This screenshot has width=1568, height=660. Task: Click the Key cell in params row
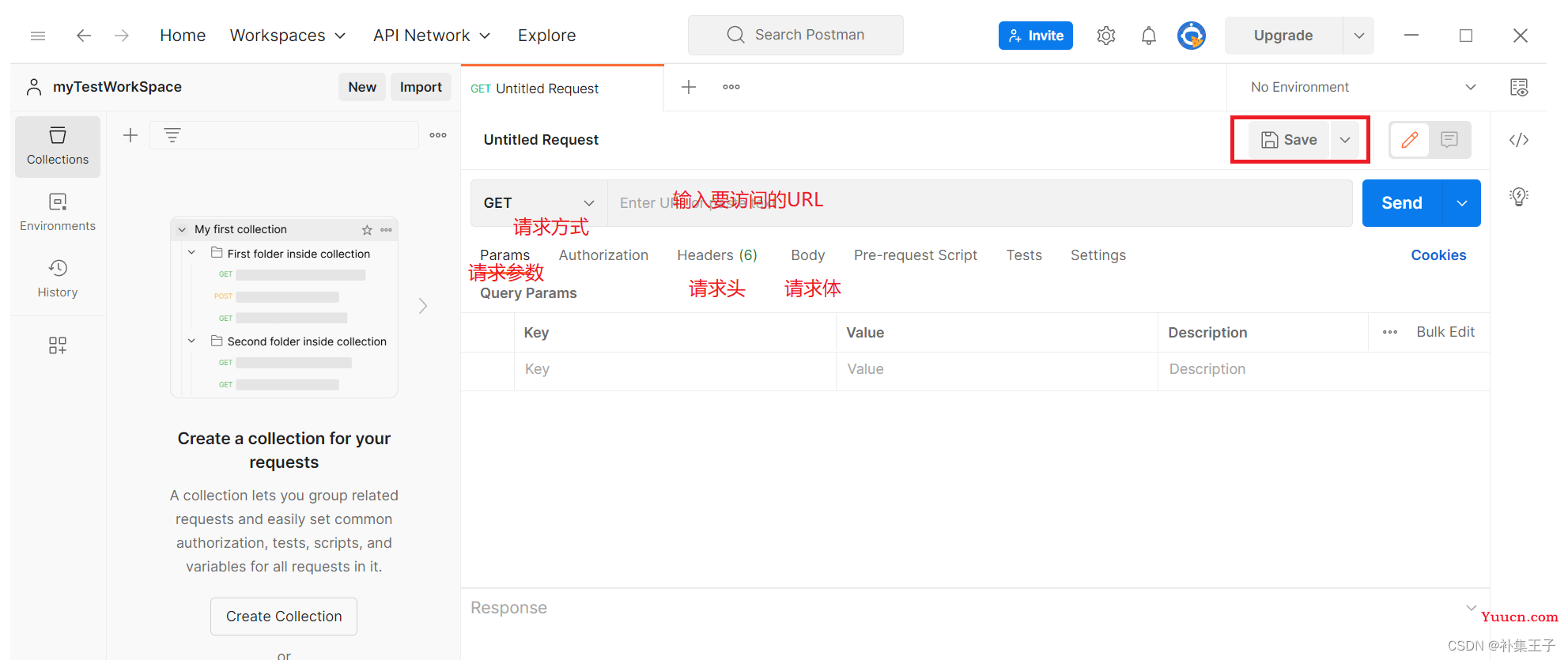click(x=674, y=369)
